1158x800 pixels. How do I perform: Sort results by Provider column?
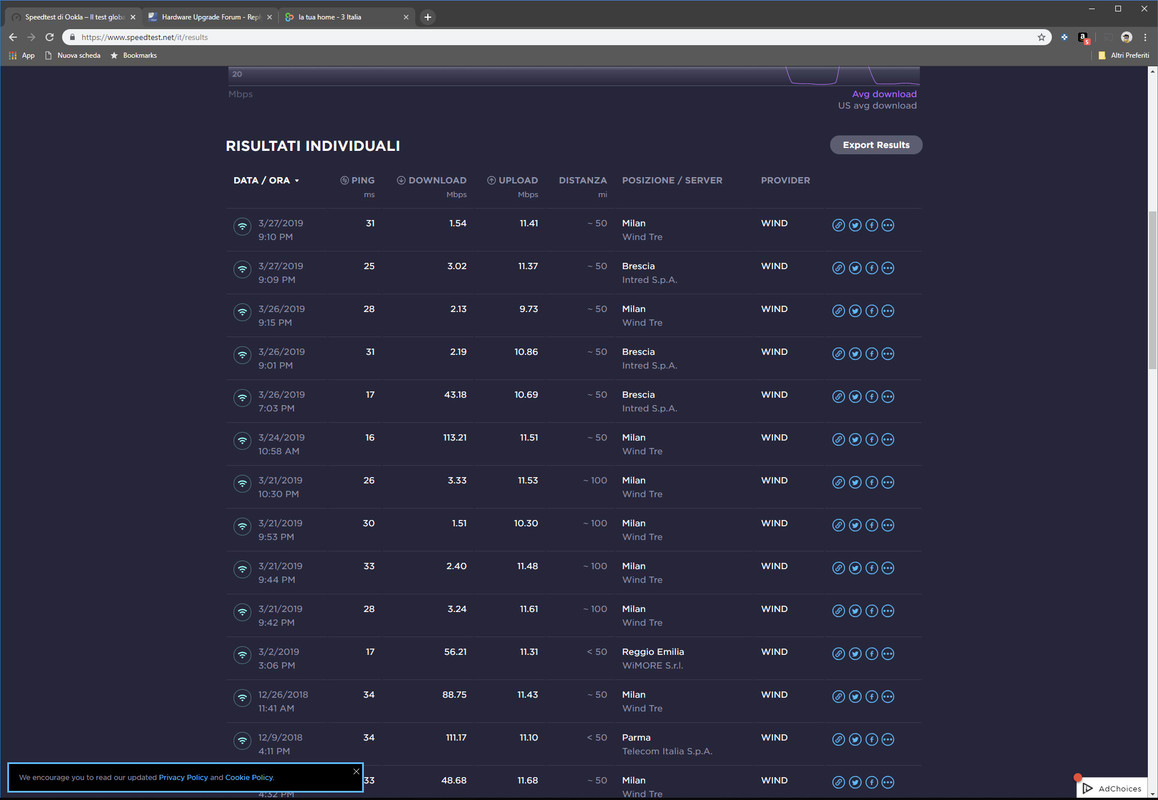[x=786, y=180]
